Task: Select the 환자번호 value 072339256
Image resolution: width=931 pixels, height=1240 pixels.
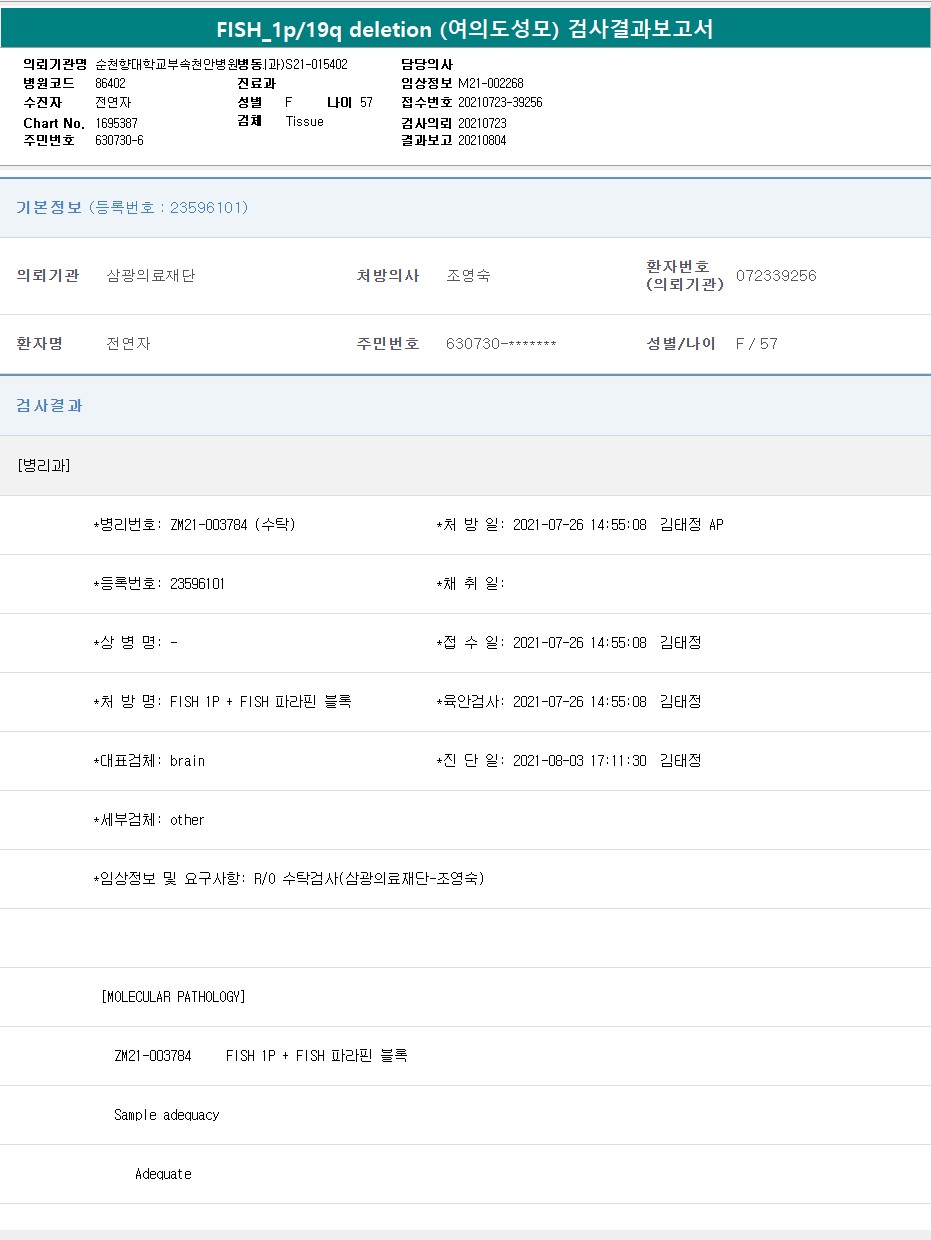Action: (776, 276)
